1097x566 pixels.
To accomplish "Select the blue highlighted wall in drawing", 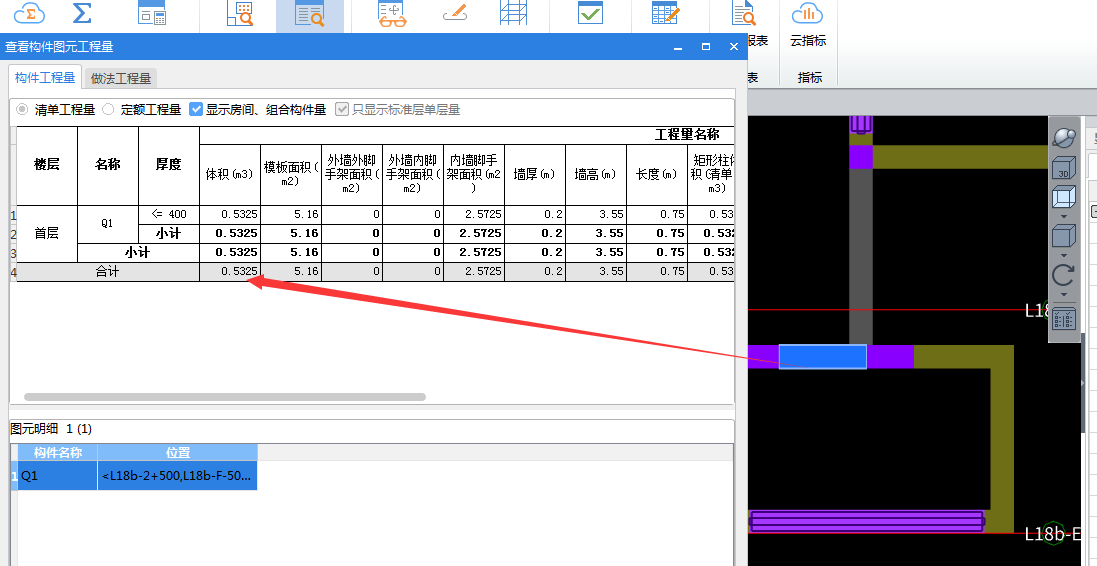I will click(823, 356).
